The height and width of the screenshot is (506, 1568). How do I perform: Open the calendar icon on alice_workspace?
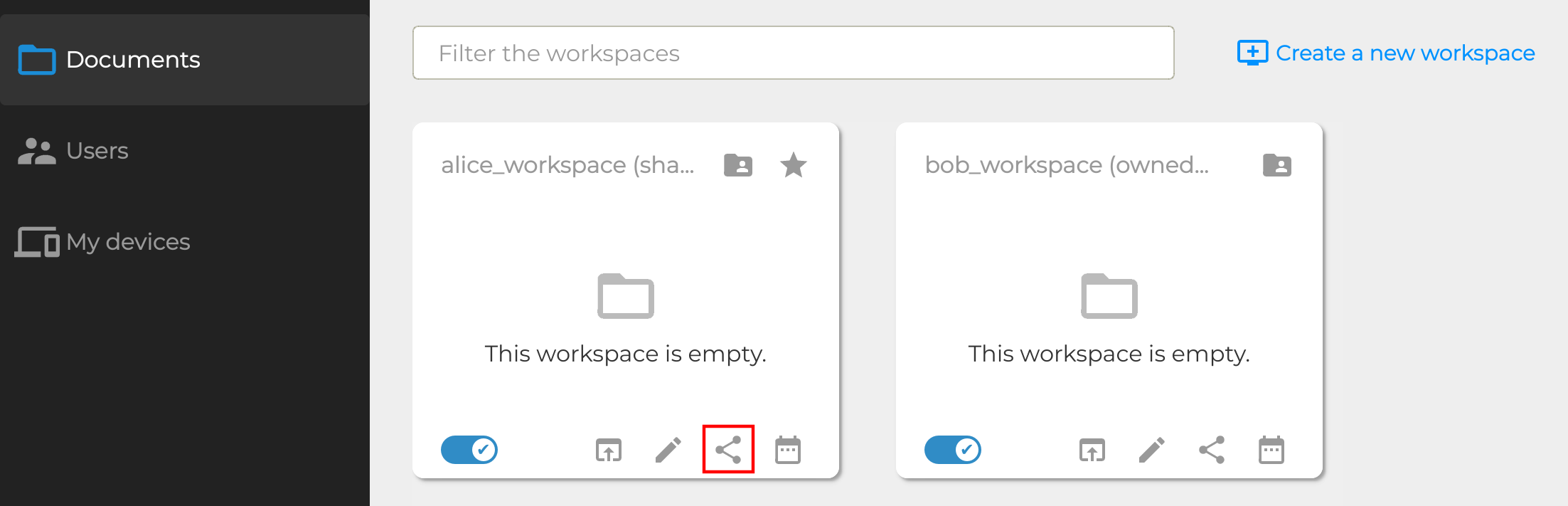(788, 450)
